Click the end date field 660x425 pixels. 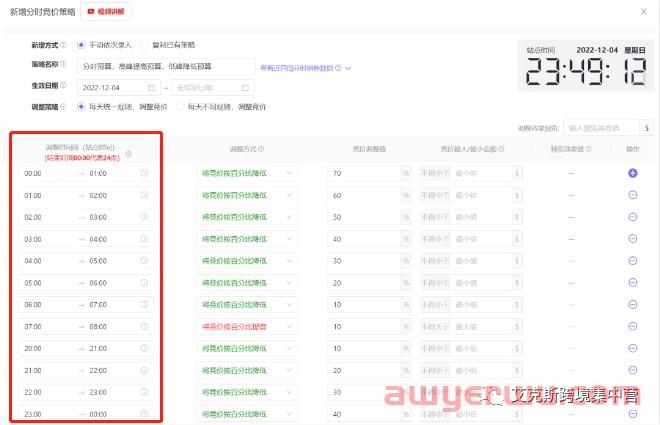213,88
